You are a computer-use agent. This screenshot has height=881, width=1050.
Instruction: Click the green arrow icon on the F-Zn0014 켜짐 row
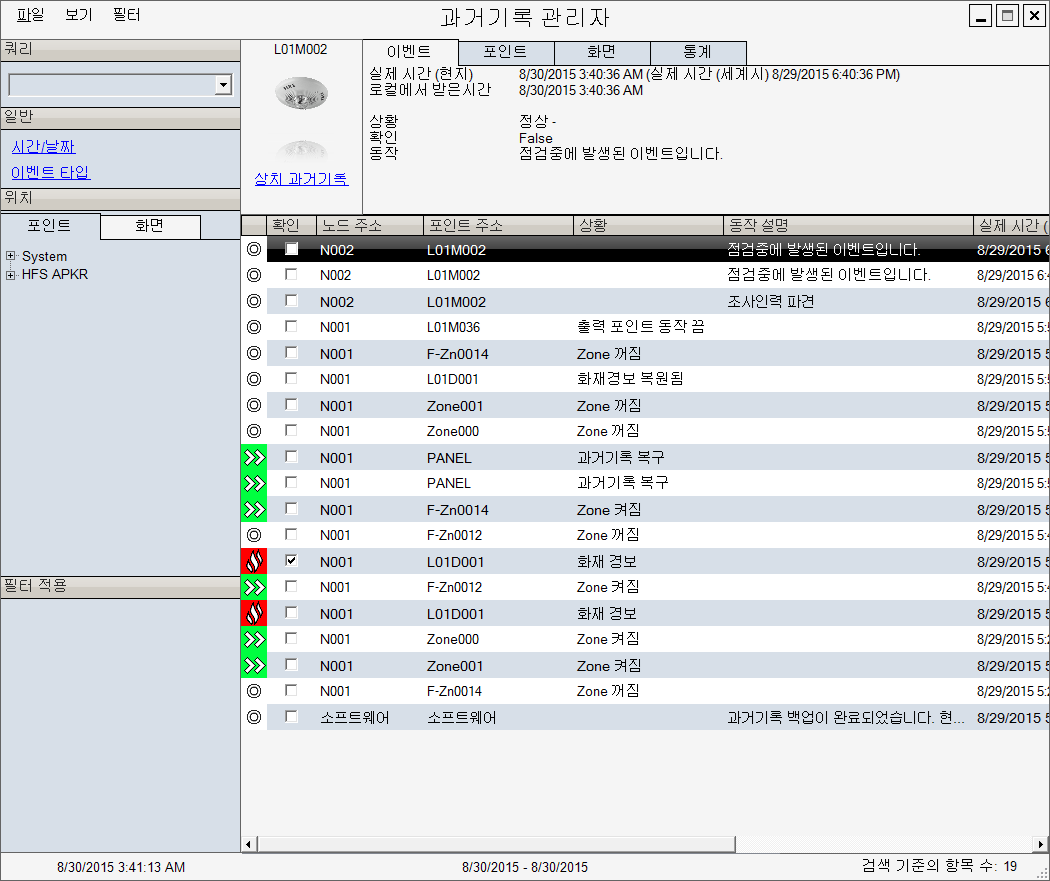(254, 509)
